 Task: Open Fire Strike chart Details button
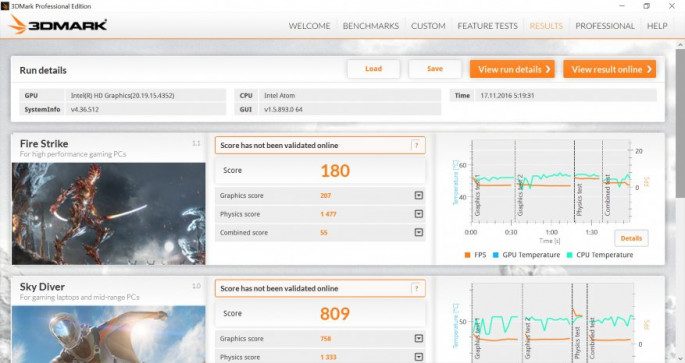[x=631, y=239]
